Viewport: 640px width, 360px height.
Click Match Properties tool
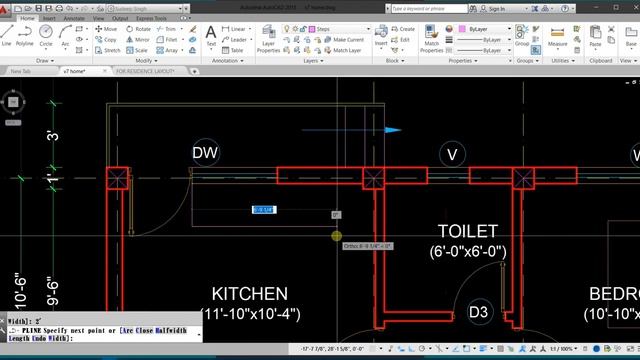click(x=431, y=38)
